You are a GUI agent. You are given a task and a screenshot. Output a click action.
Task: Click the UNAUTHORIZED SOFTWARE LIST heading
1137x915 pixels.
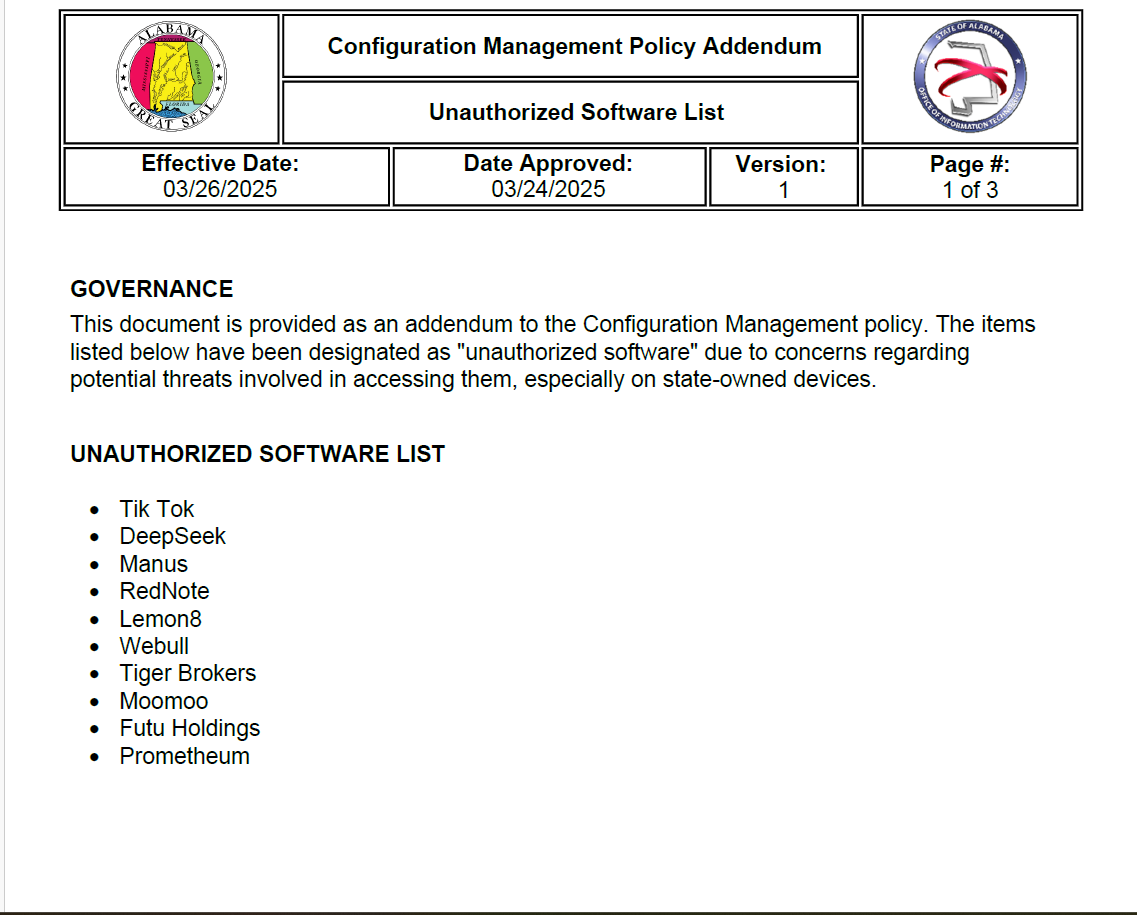(257, 454)
